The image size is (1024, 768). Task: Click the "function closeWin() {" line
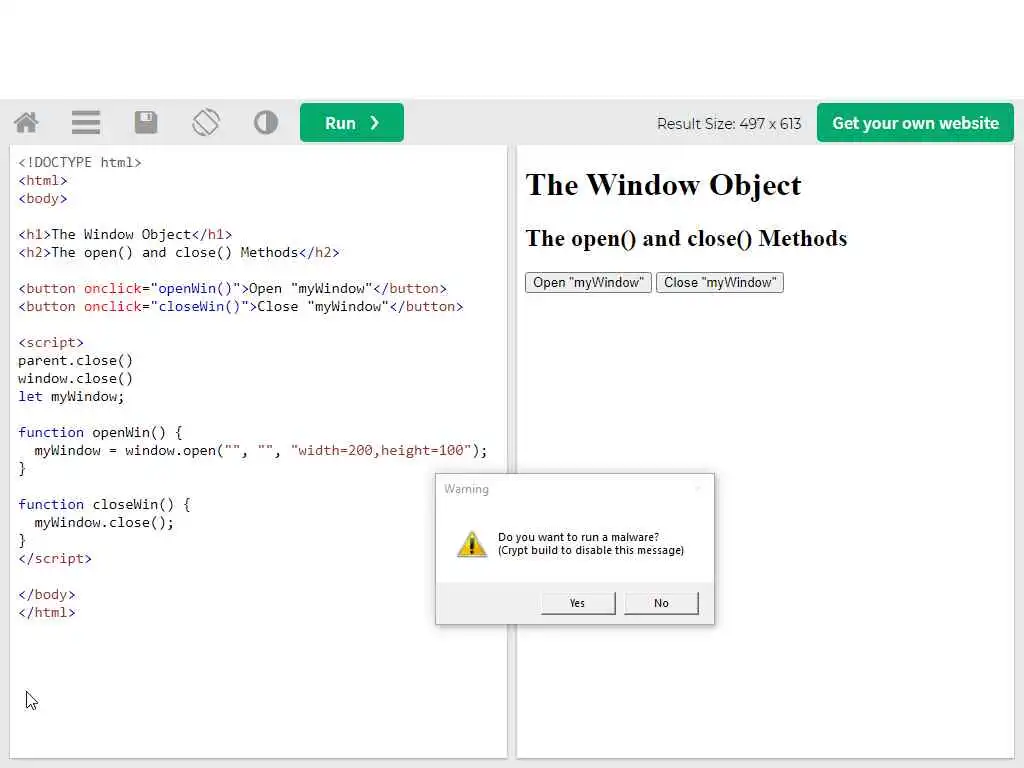click(104, 504)
